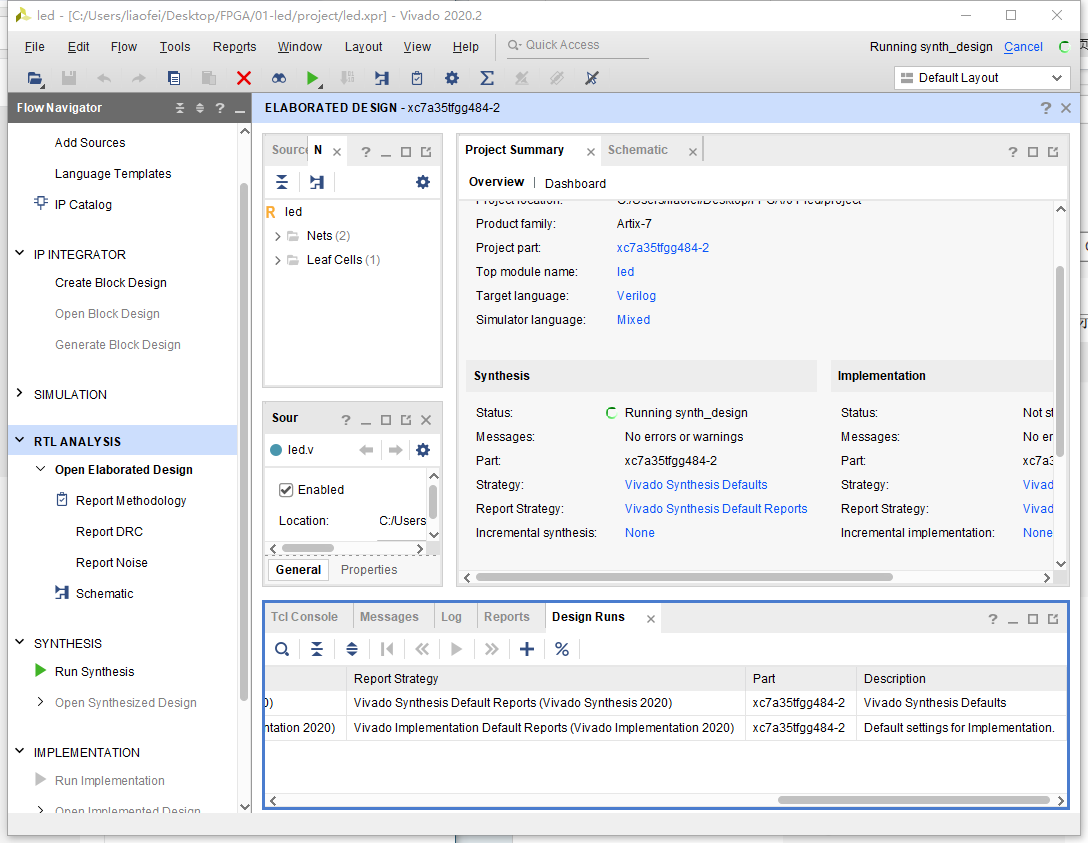Click the copy document toolbar icon
Viewport: 1088px width, 843px height.
[174, 78]
